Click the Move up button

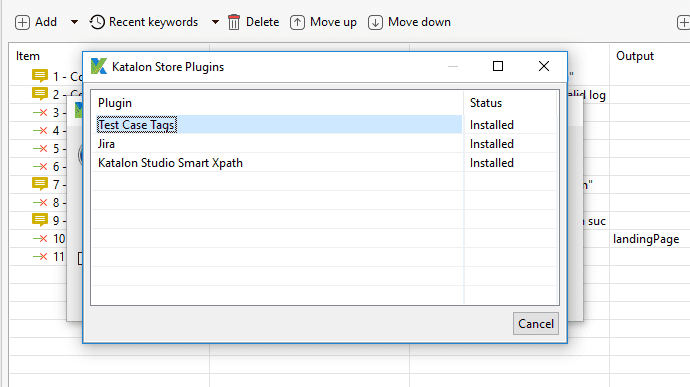pos(323,22)
